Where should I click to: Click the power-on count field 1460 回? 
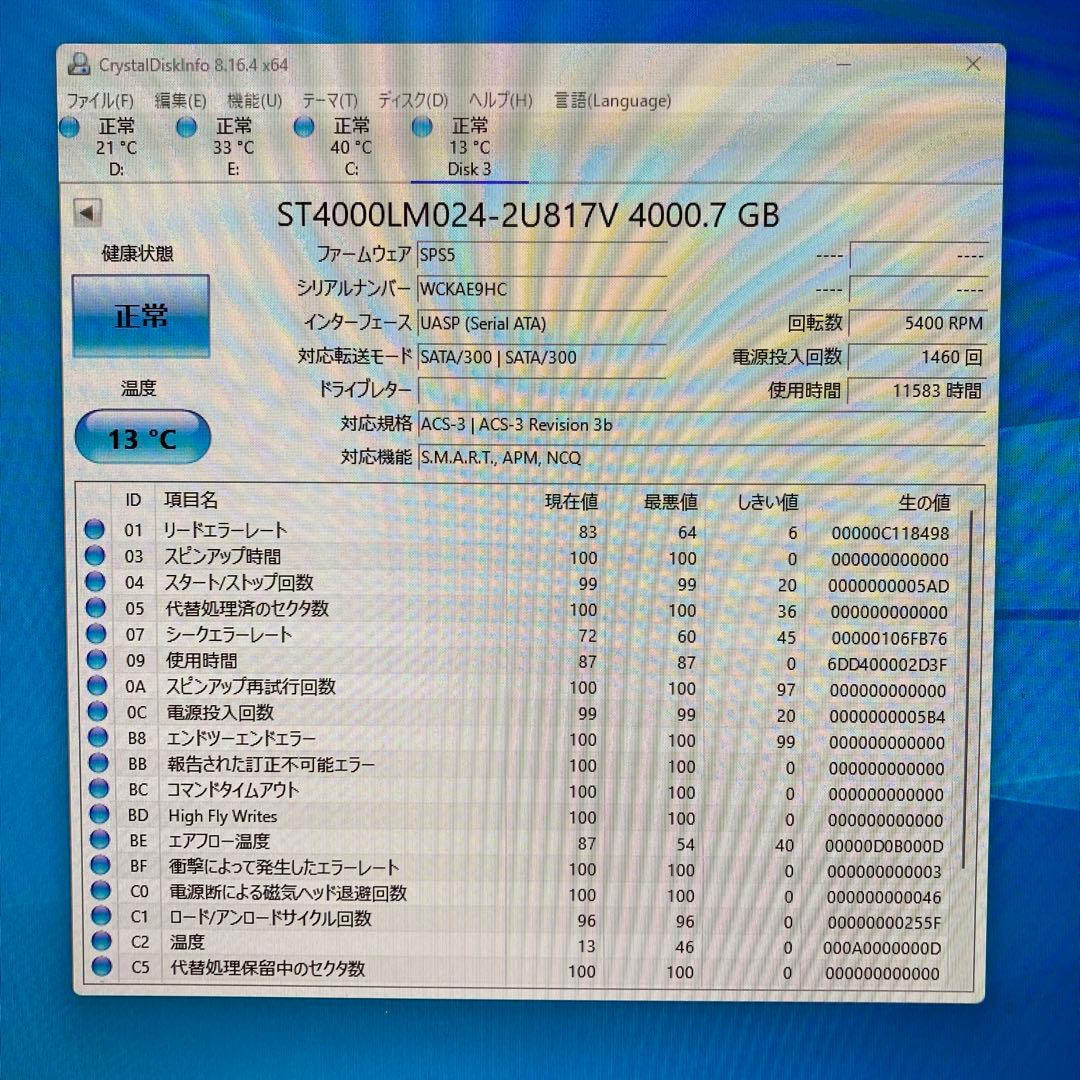[918, 357]
